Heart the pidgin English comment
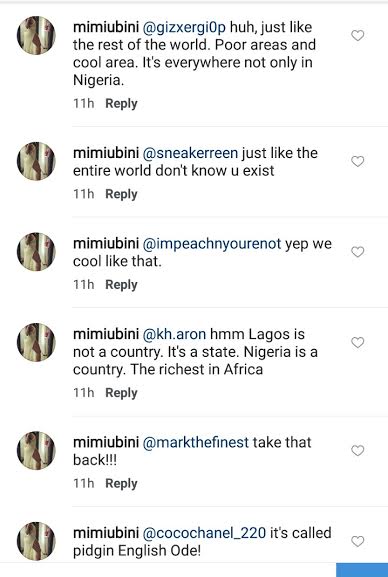 [357, 541]
